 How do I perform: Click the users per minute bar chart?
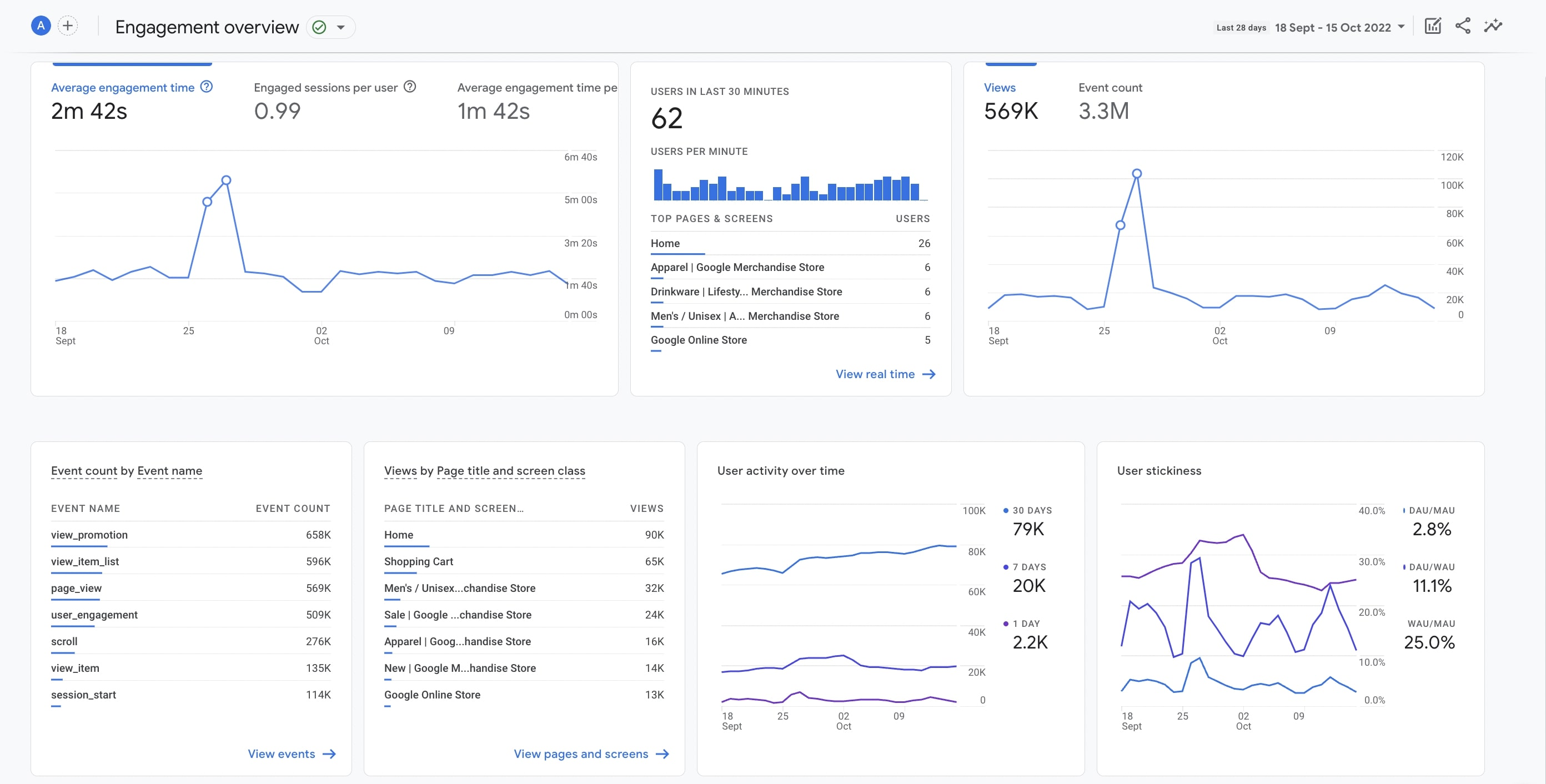(x=790, y=185)
